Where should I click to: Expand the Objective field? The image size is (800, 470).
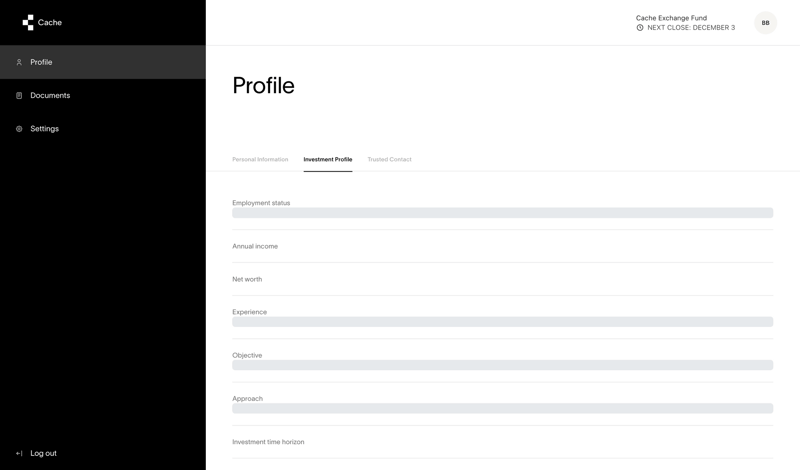502,365
